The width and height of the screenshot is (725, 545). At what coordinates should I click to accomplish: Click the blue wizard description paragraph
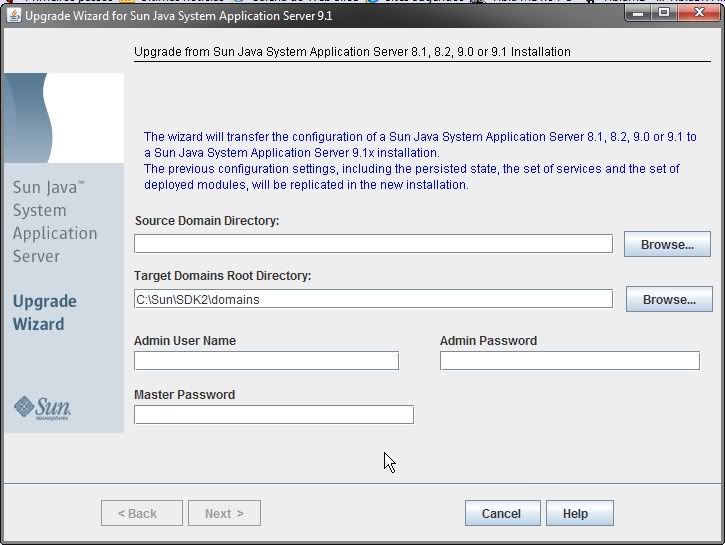click(420, 161)
